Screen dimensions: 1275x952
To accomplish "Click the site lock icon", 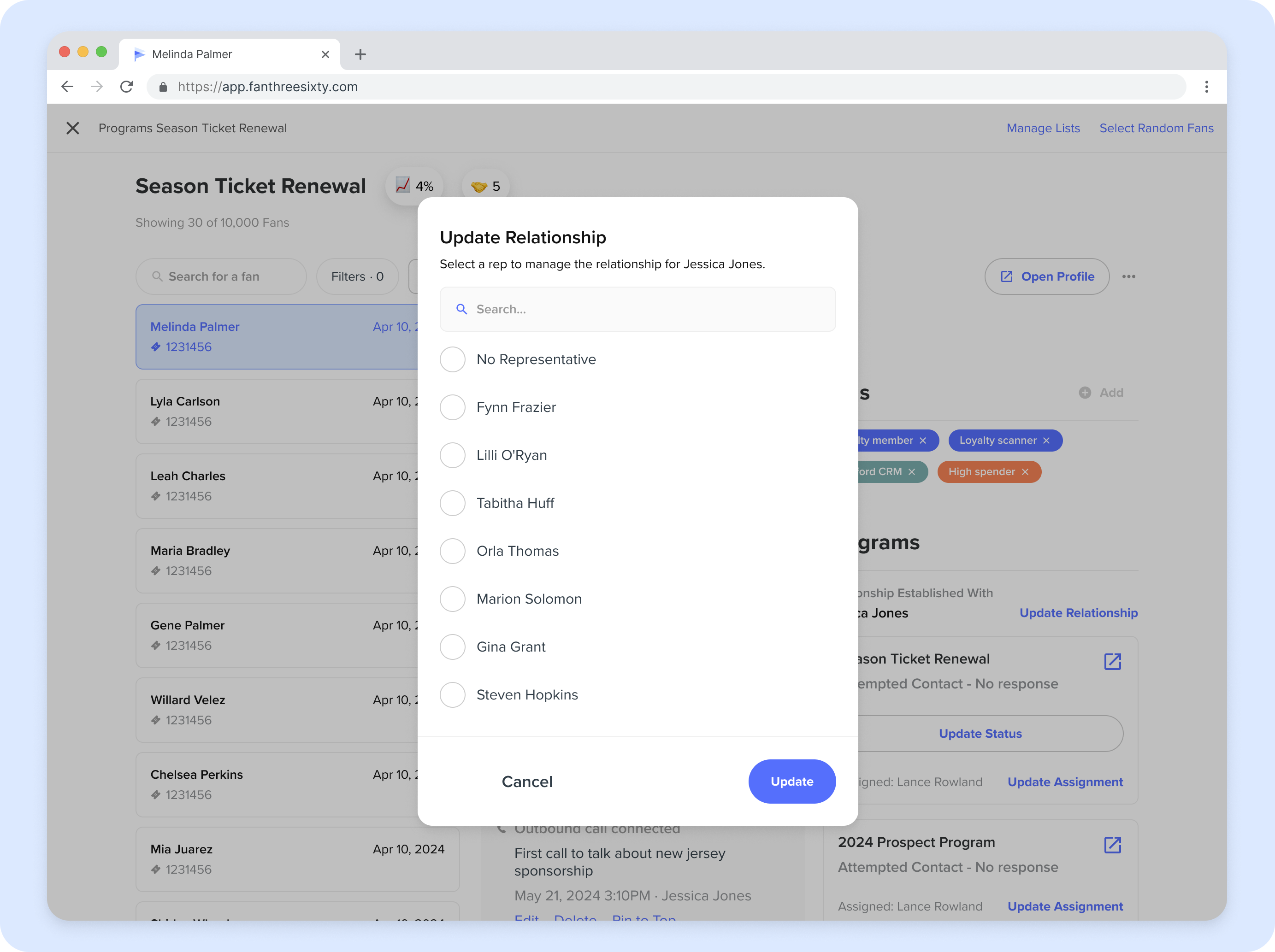I will click(163, 87).
